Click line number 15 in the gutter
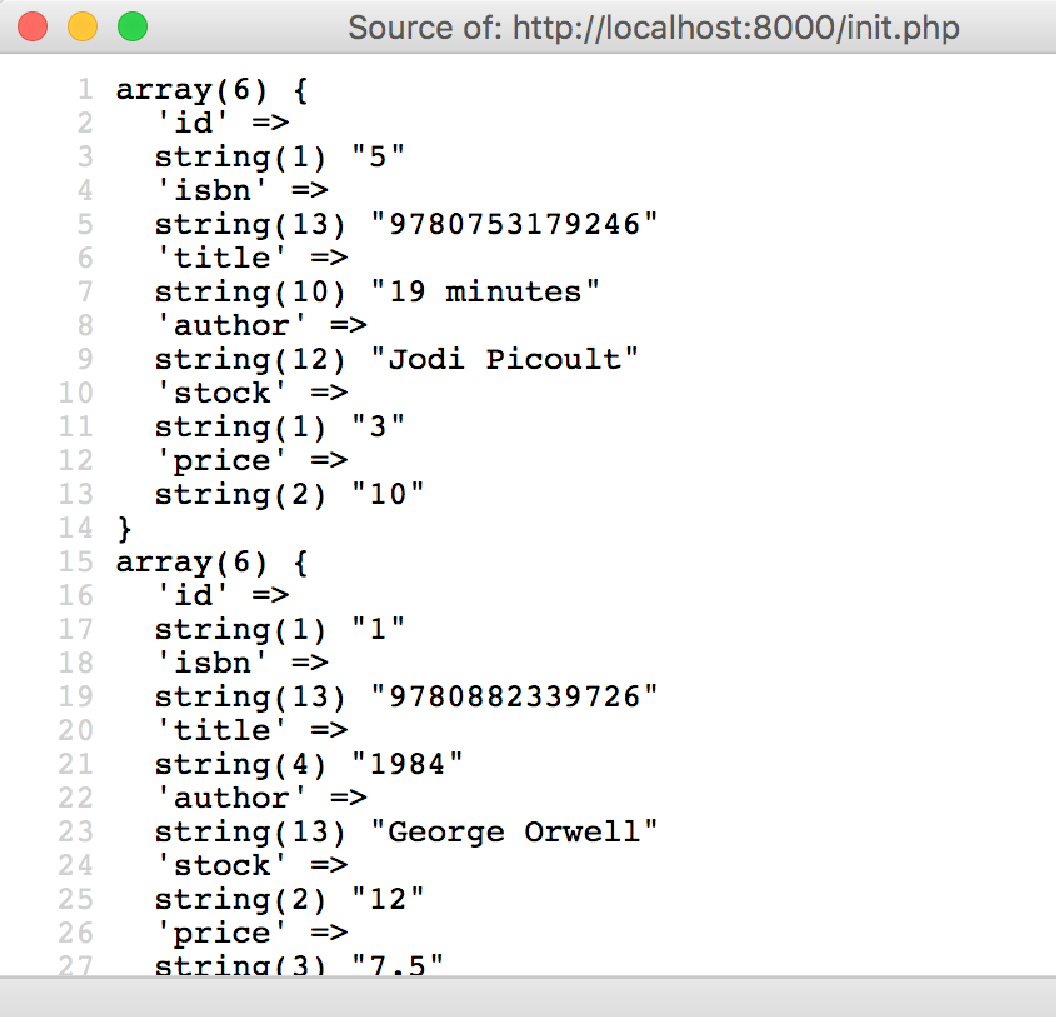This screenshot has width=1056, height=1017. click(75, 562)
